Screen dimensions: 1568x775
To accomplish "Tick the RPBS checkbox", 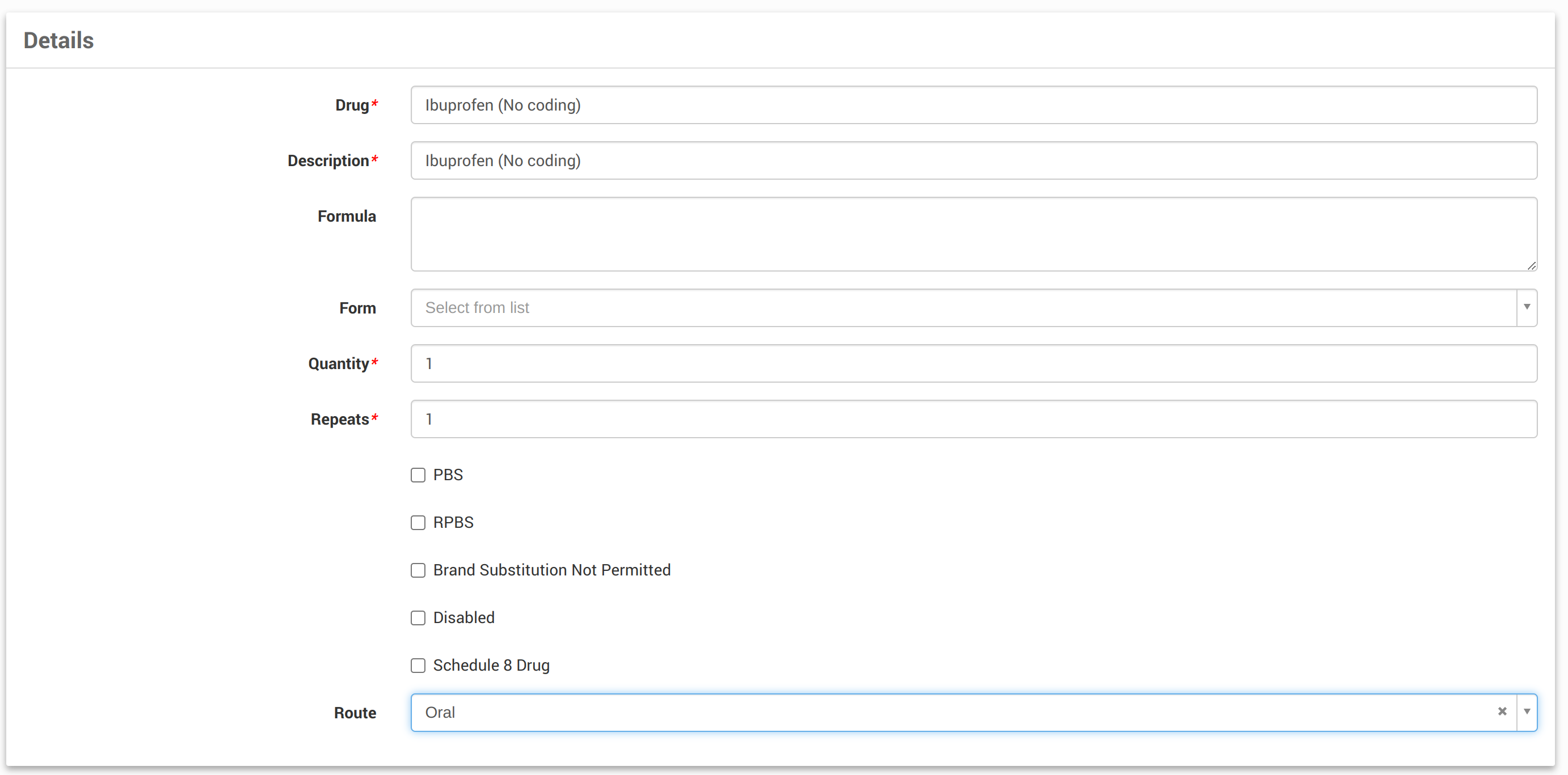I will coord(418,523).
